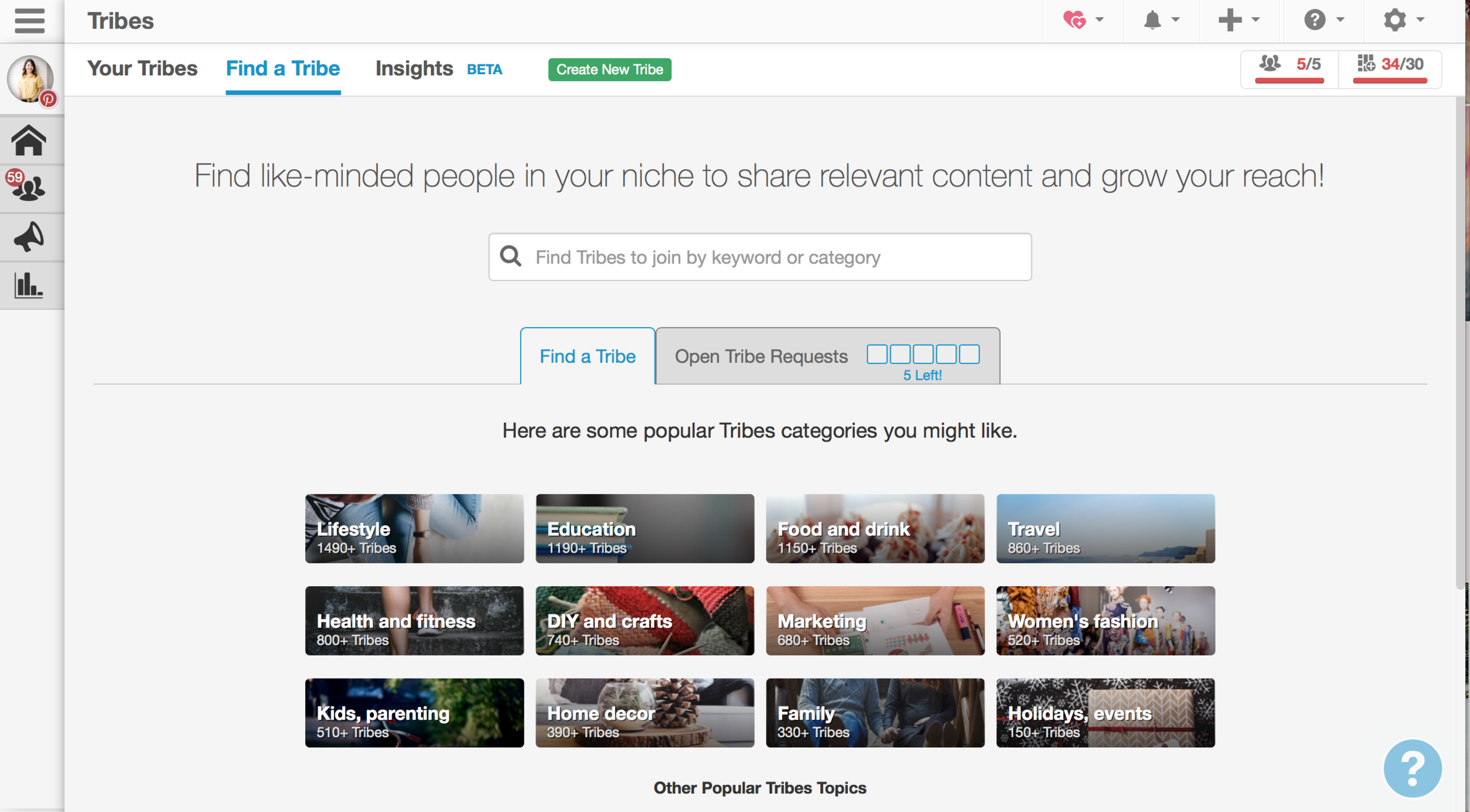Open the DIY and crafts category
The image size is (1470, 812).
pyautogui.click(x=644, y=620)
